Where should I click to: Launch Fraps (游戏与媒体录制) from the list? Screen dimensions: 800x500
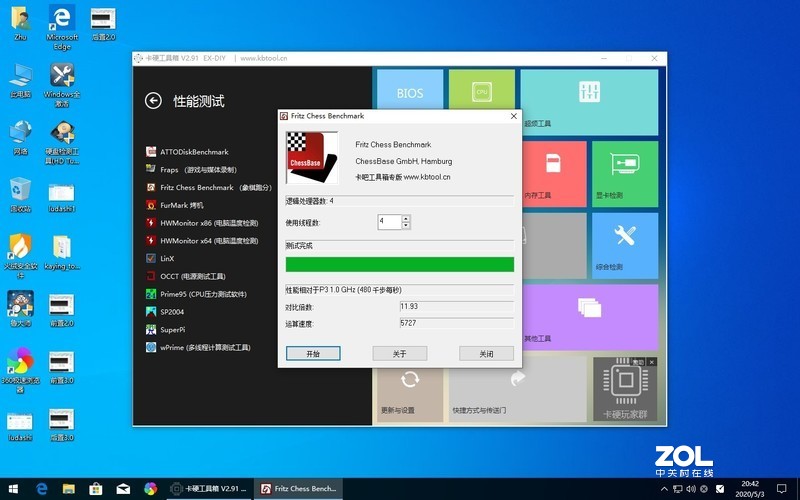(191, 169)
